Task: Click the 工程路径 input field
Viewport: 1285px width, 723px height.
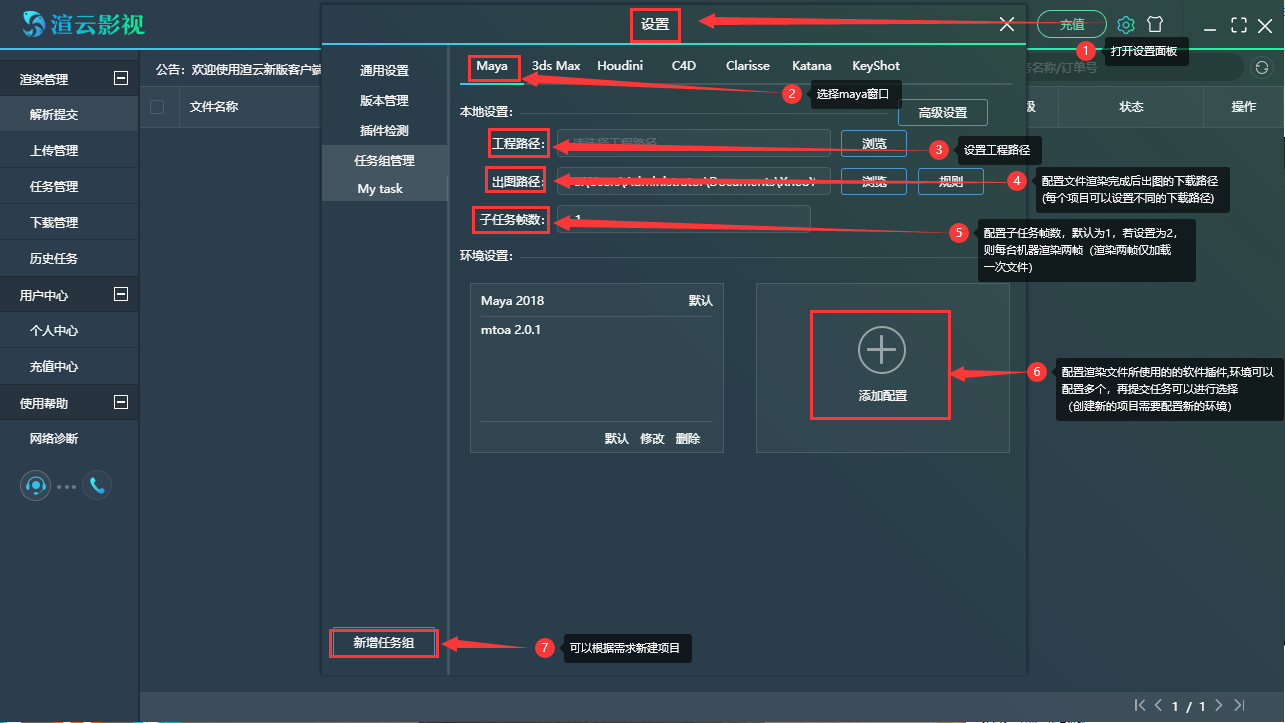Action: (694, 144)
